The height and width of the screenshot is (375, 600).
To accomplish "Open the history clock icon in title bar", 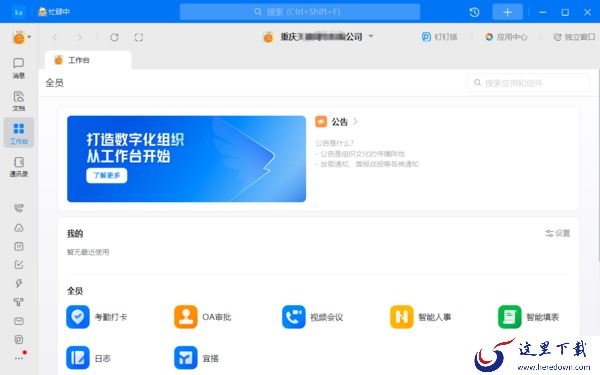I will click(x=474, y=12).
